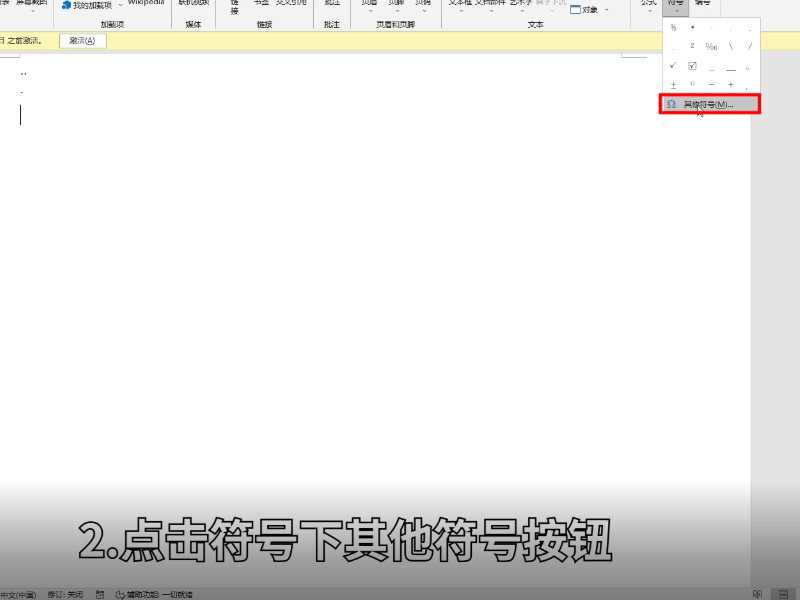The height and width of the screenshot is (600, 800).
Task: Open the Symbol (符号) dropdown
Action: click(x=674, y=6)
